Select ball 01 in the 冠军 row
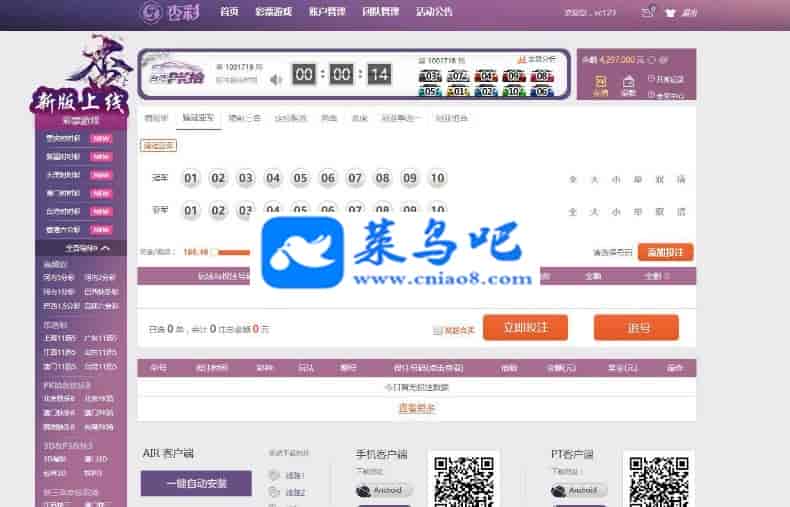 [190, 178]
